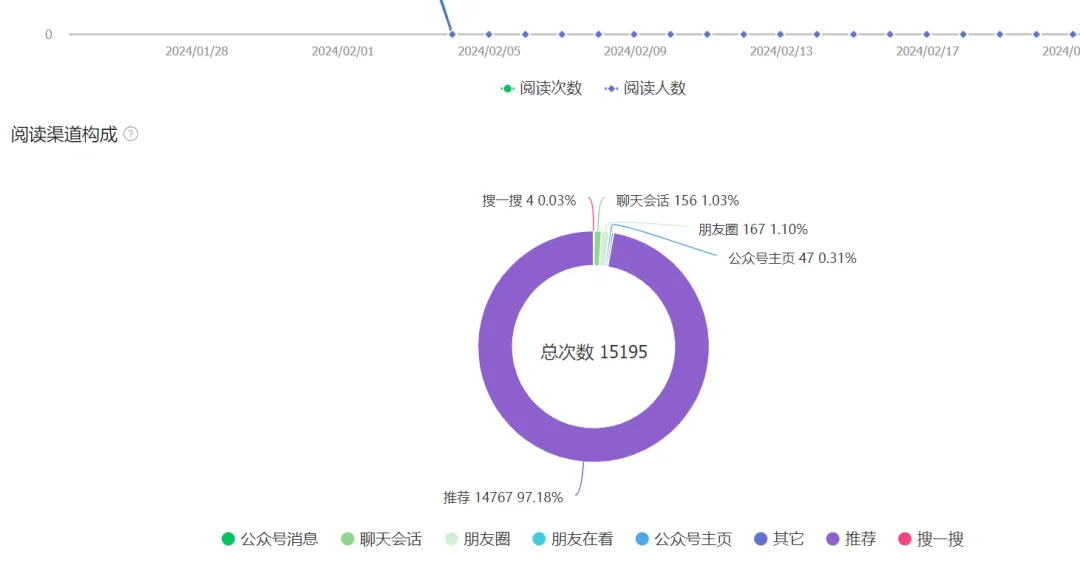Click axis date 2024/01/28
Screen dimensions: 1080x585
pyautogui.click(x=196, y=51)
